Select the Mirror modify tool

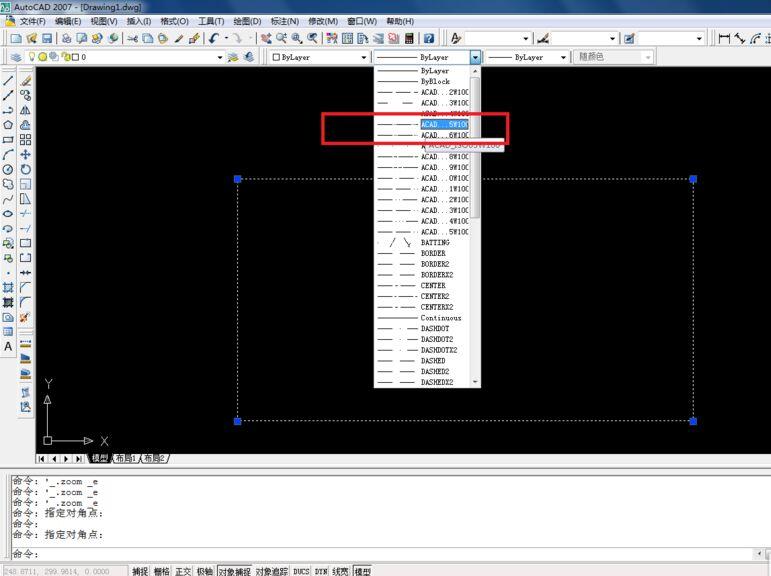[x=26, y=110]
